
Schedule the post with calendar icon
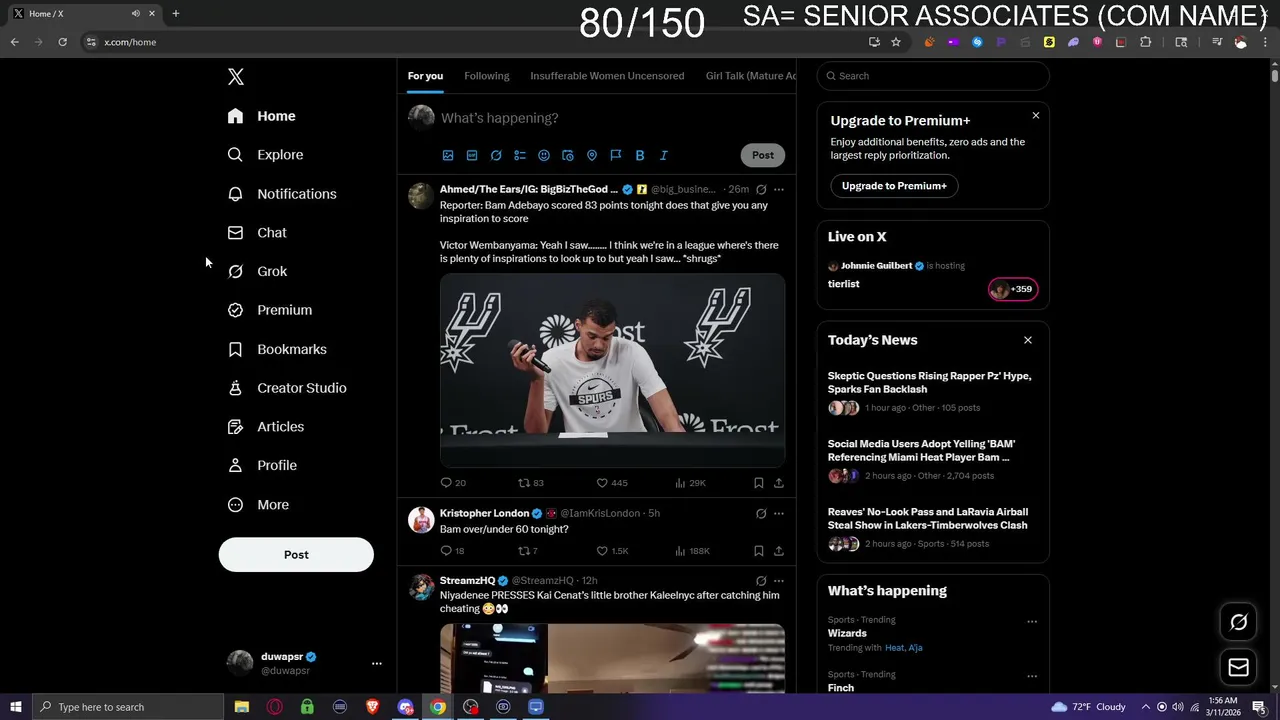[568, 155]
